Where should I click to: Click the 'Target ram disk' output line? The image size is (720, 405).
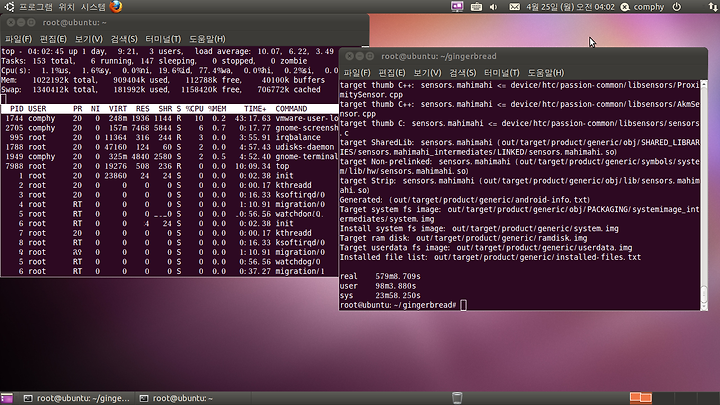point(463,238)
